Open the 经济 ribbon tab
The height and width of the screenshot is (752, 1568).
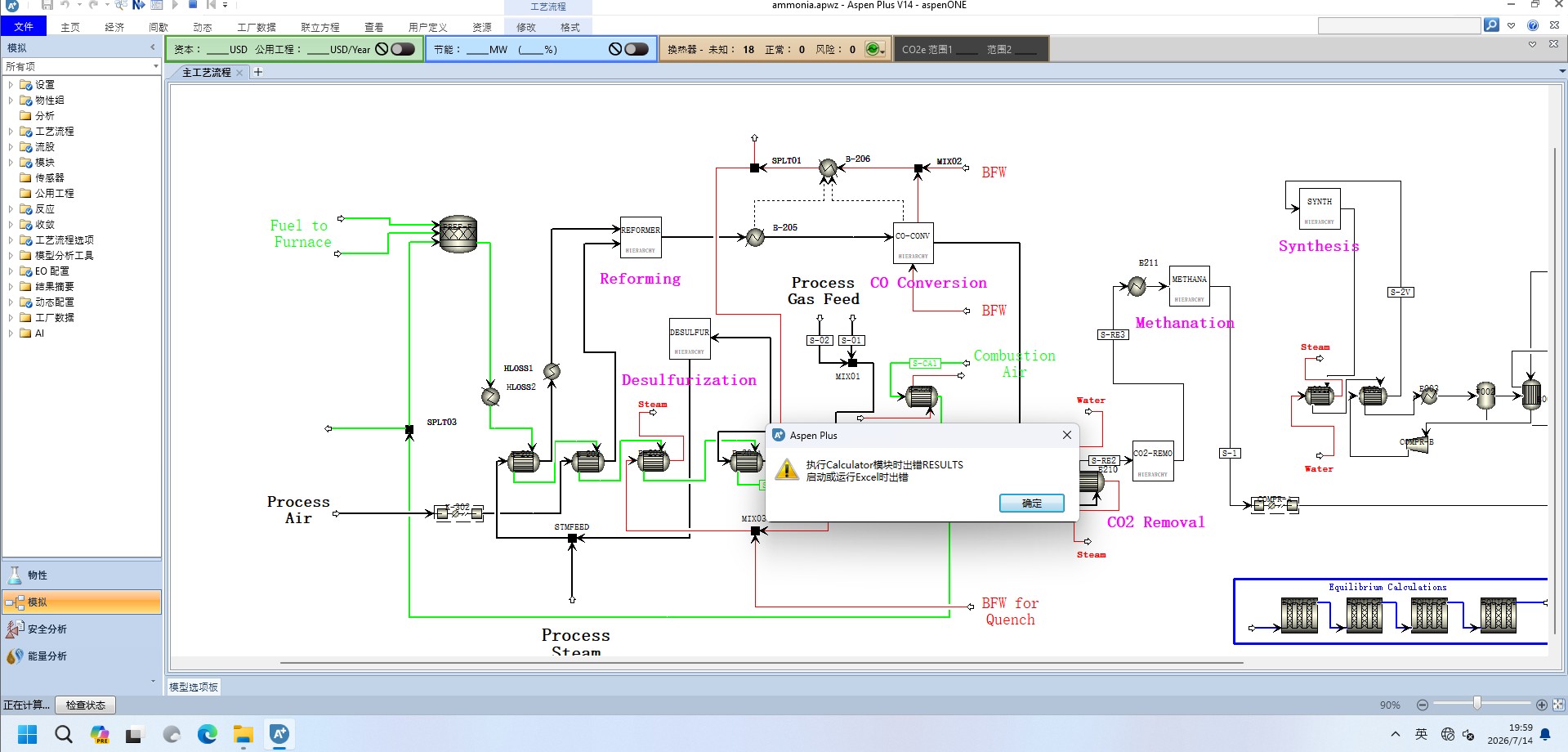114,27
